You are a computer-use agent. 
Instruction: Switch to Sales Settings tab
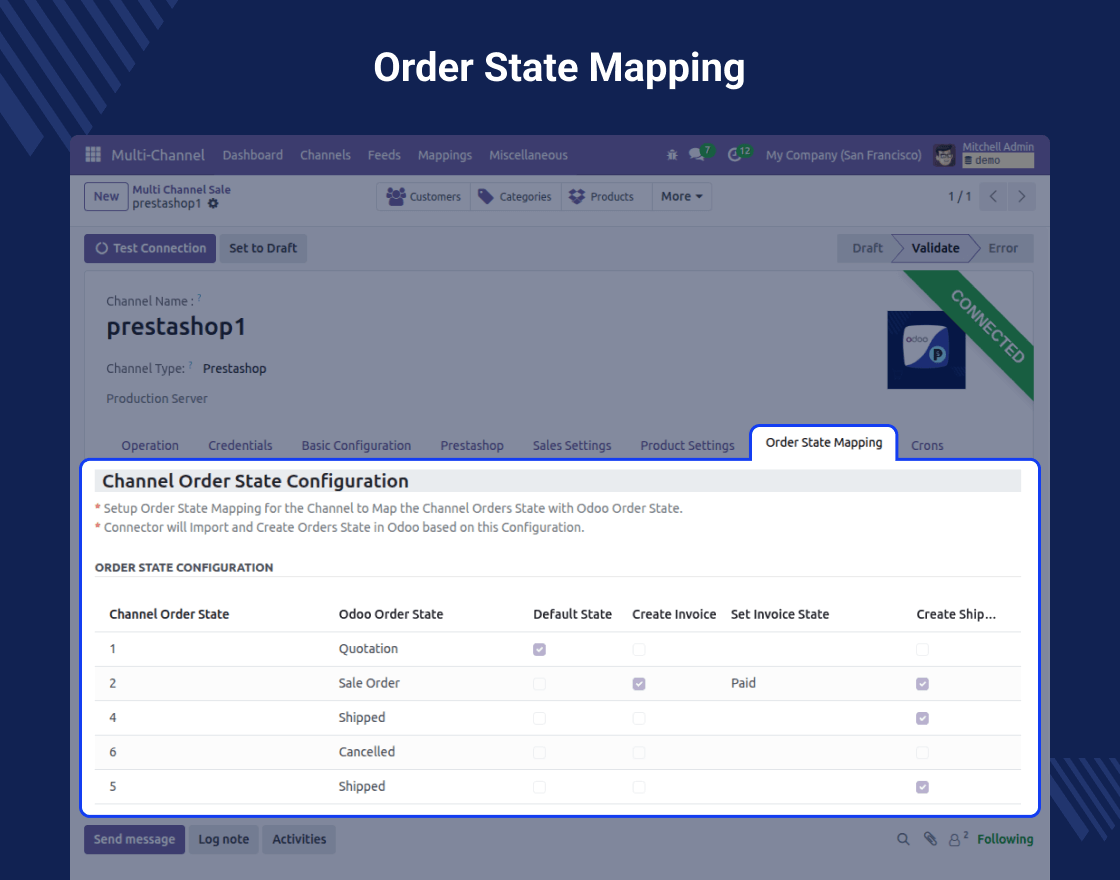pos(571,445)
